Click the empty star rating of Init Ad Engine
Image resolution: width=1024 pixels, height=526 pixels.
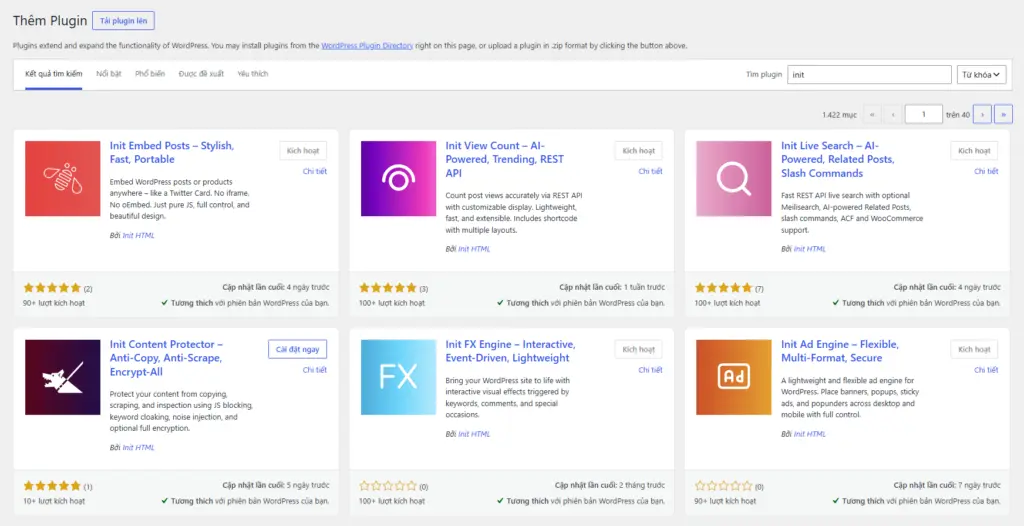click(x=724, y=486)
